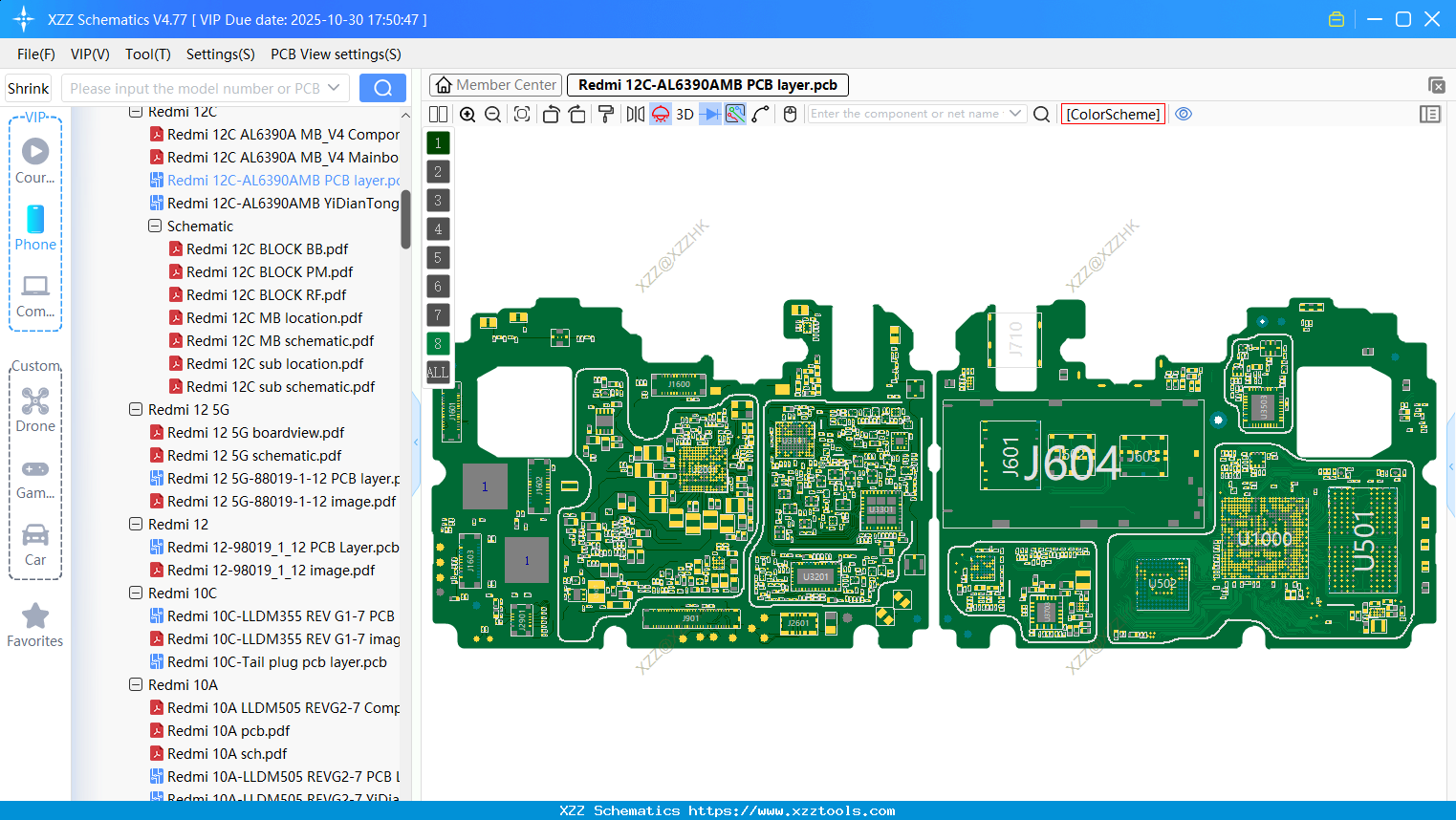
Task: Open the ColorScheme selector
Action: click(x=1113, y=114)
